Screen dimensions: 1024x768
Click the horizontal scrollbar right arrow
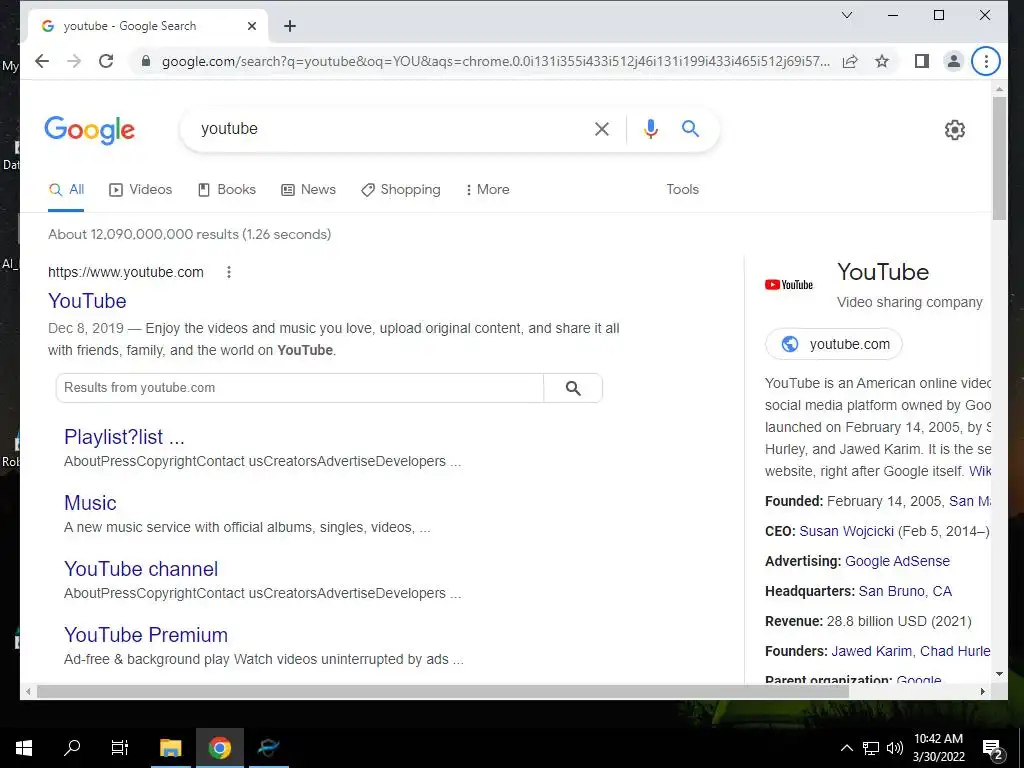point(983,692)
